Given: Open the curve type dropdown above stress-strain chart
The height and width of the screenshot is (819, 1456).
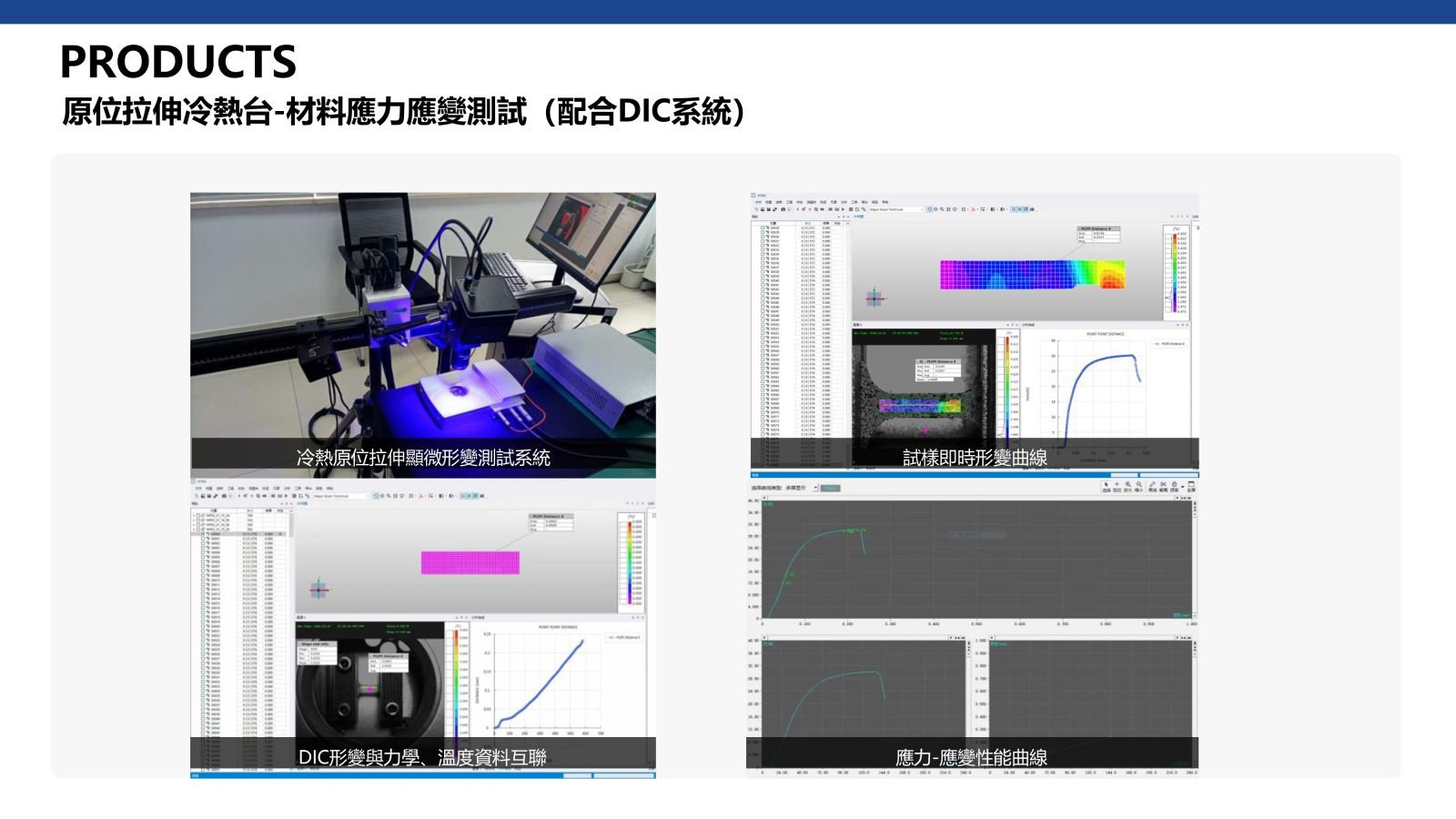Looking at the screenshot, I should [814, 488].
